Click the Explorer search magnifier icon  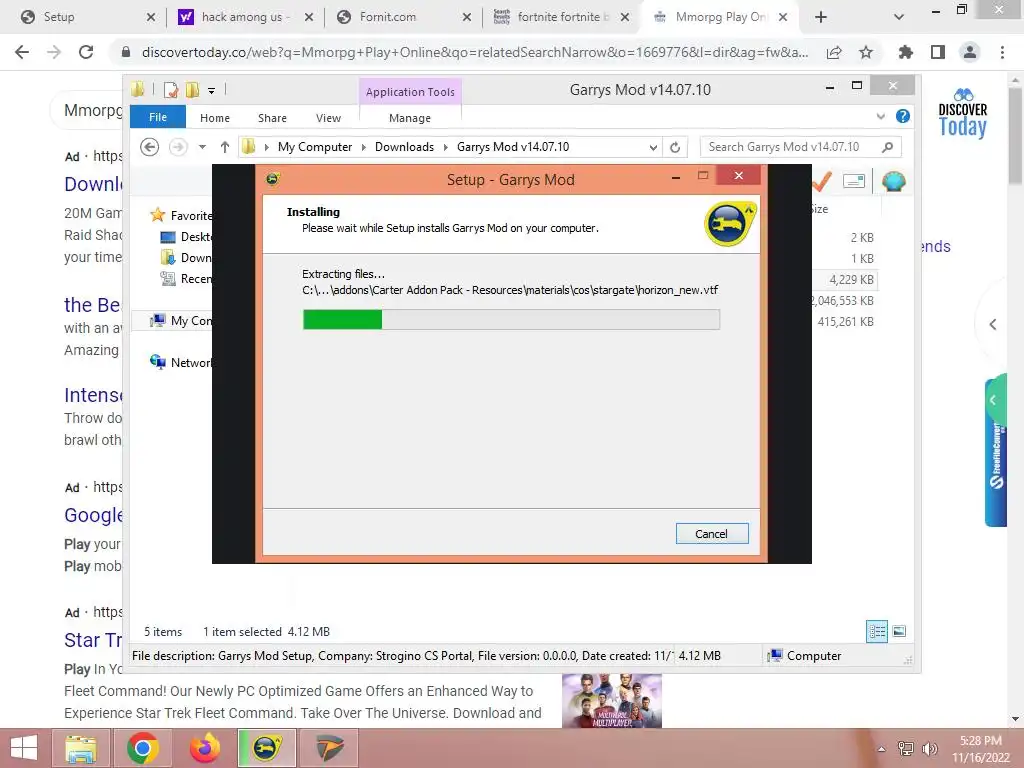888,147
